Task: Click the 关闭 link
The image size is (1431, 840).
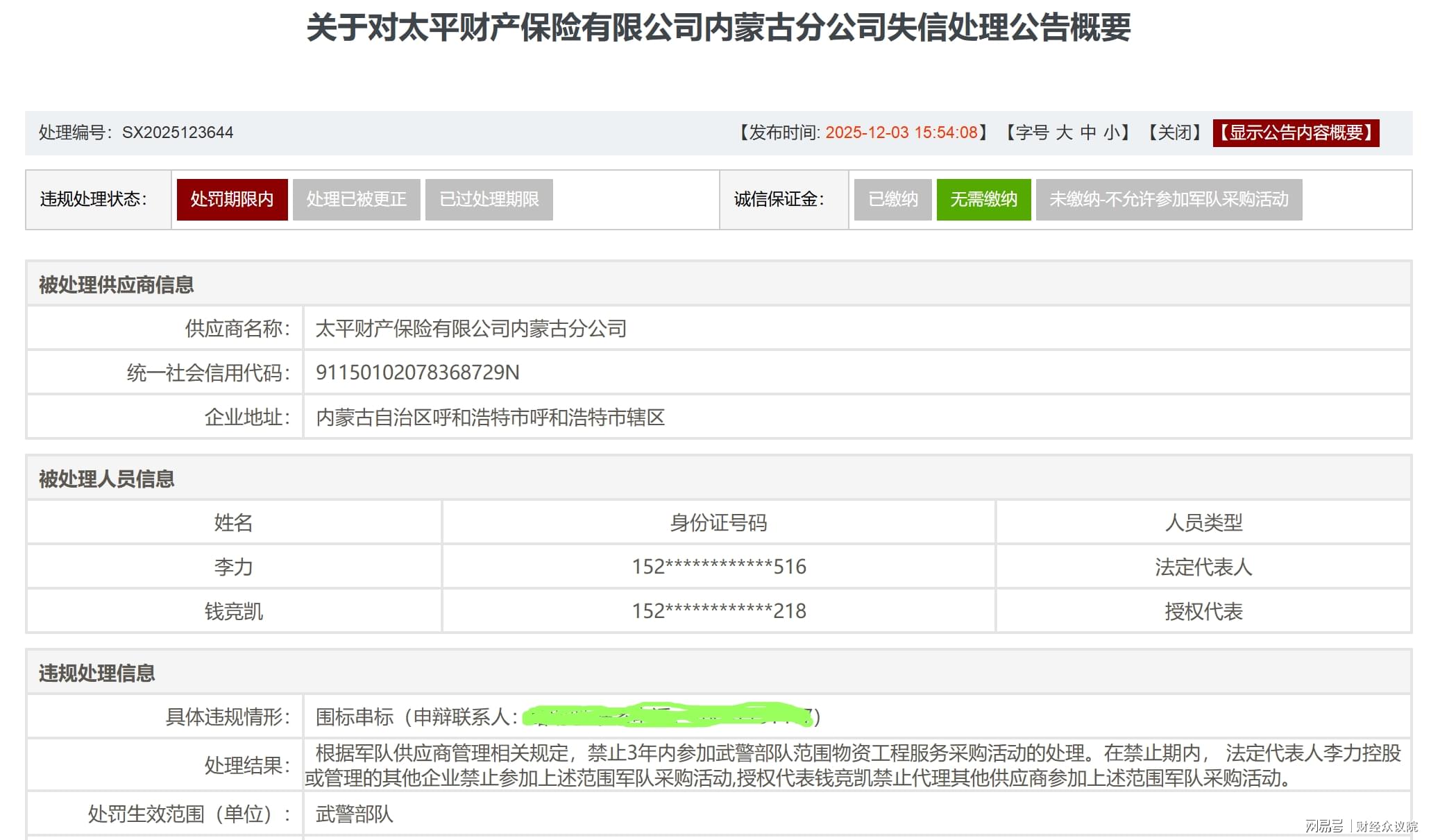Action: (1175, 132)
